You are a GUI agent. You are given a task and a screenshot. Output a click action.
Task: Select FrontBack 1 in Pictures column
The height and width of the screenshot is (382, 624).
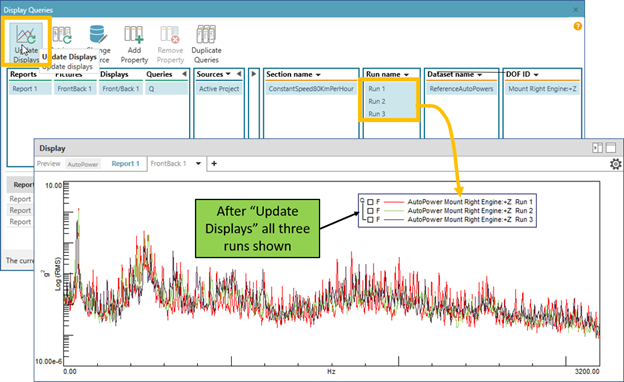coord(74,89)
